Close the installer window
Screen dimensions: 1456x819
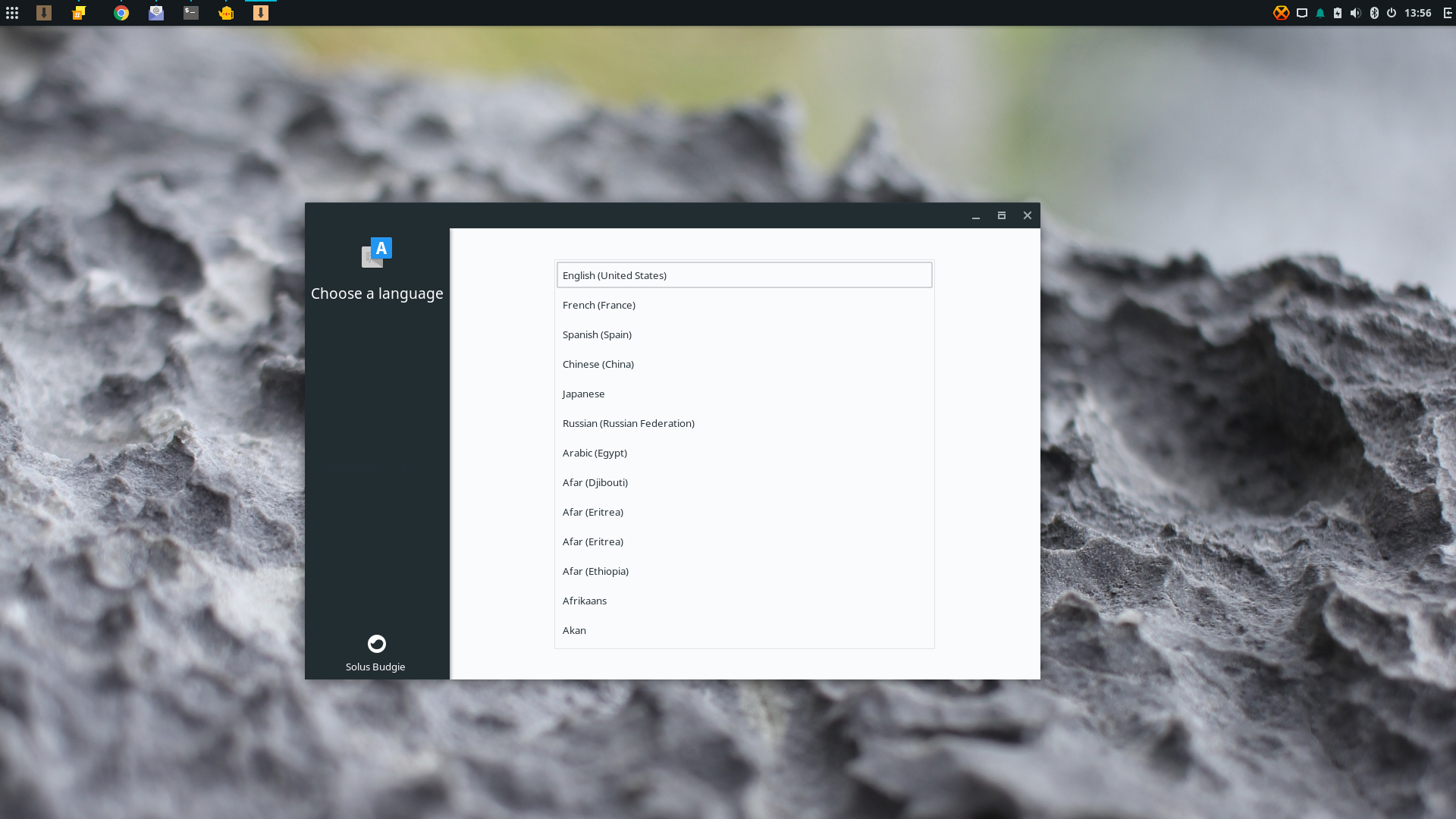pyautogui.click(x=1028, y=216)
